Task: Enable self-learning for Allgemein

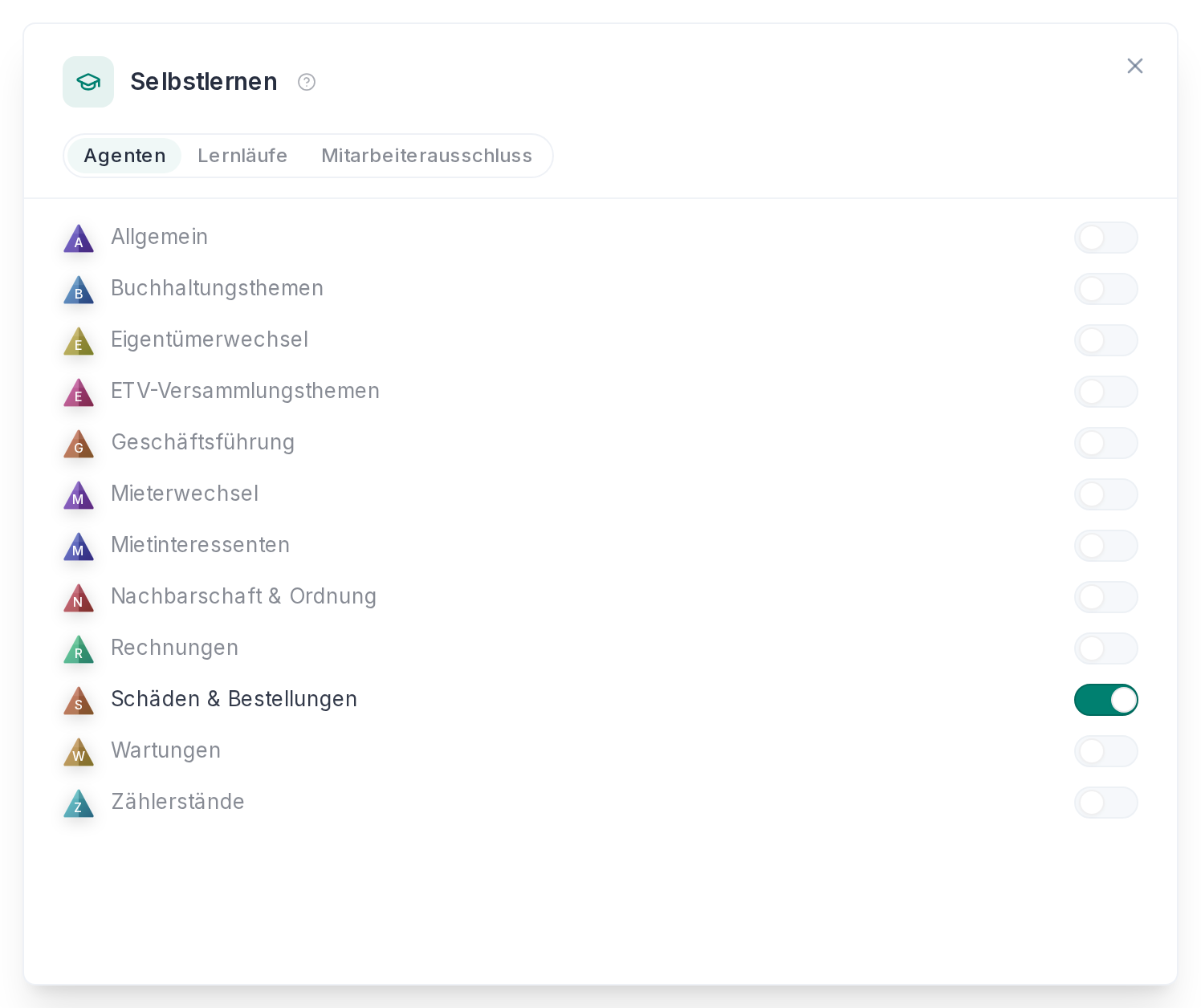Action: pyautogui.click(x=1106, y=238)
